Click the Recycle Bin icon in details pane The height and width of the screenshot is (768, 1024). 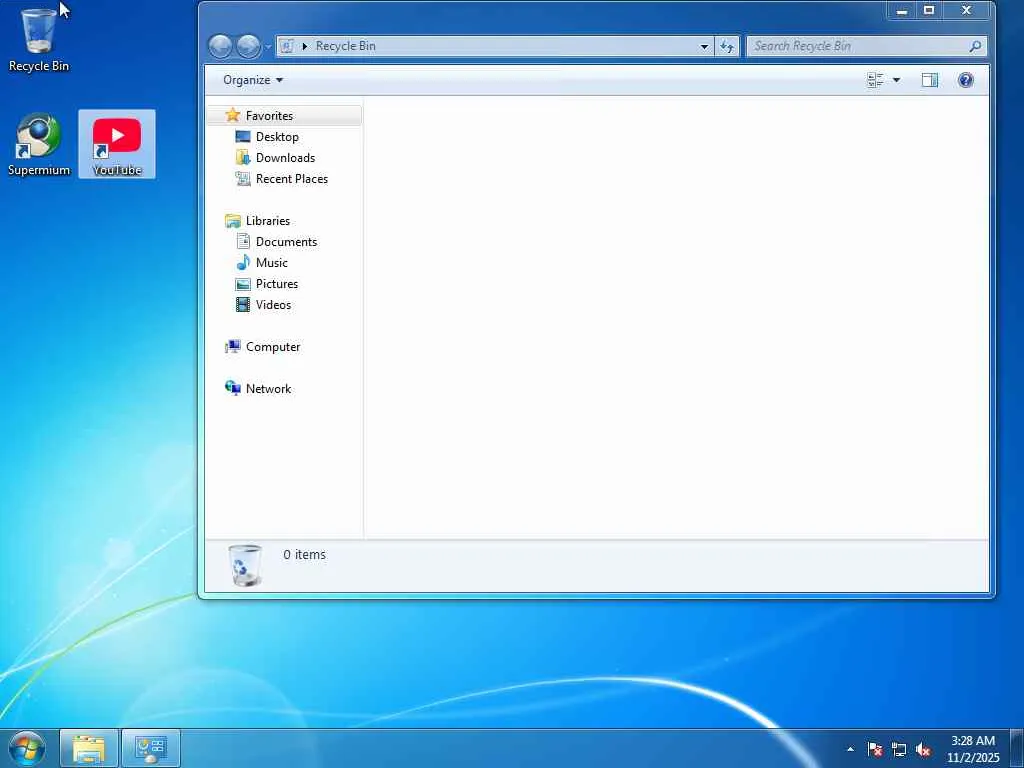coord(246,566)
